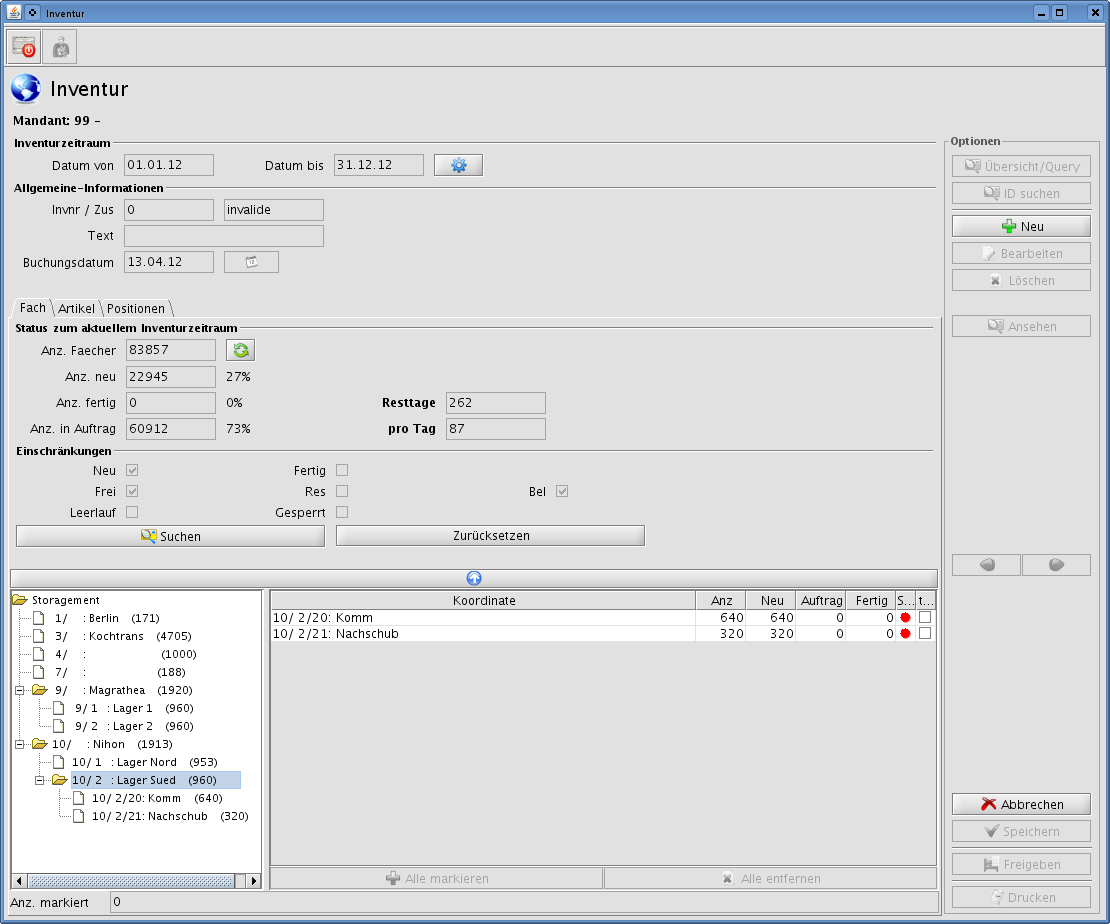Enable the Res checkbox

(342, 491)
